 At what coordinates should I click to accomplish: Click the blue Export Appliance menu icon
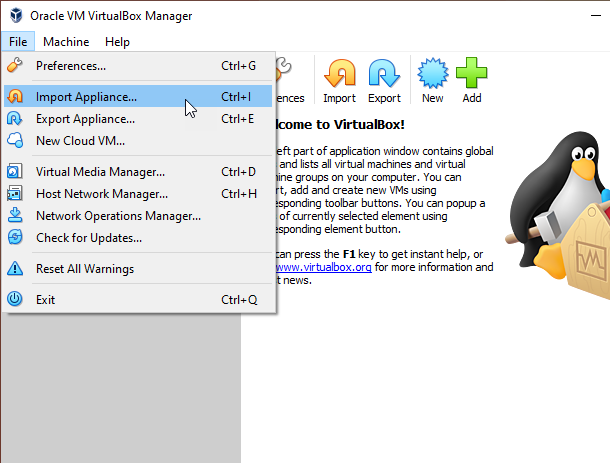(15, 118)
